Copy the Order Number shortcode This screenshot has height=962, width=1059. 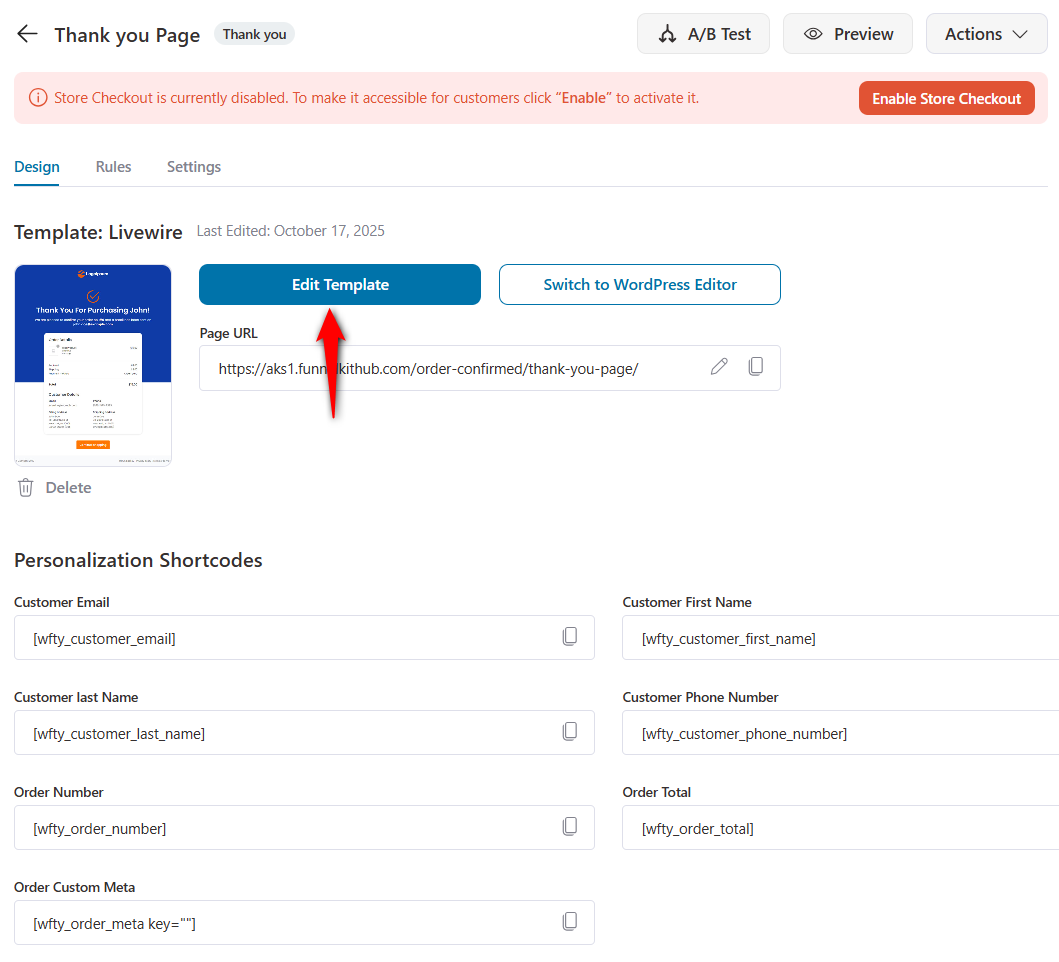pyautogui.click(x=569, y=827)
